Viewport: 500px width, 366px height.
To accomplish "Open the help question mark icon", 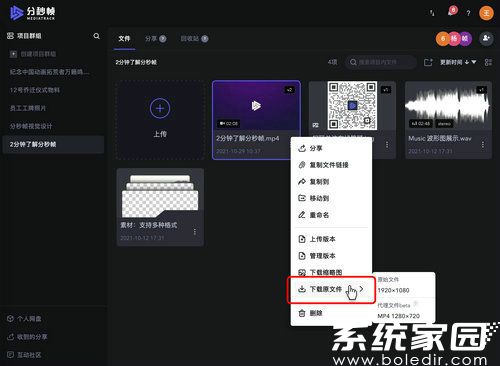I will [x=468, y=13].
